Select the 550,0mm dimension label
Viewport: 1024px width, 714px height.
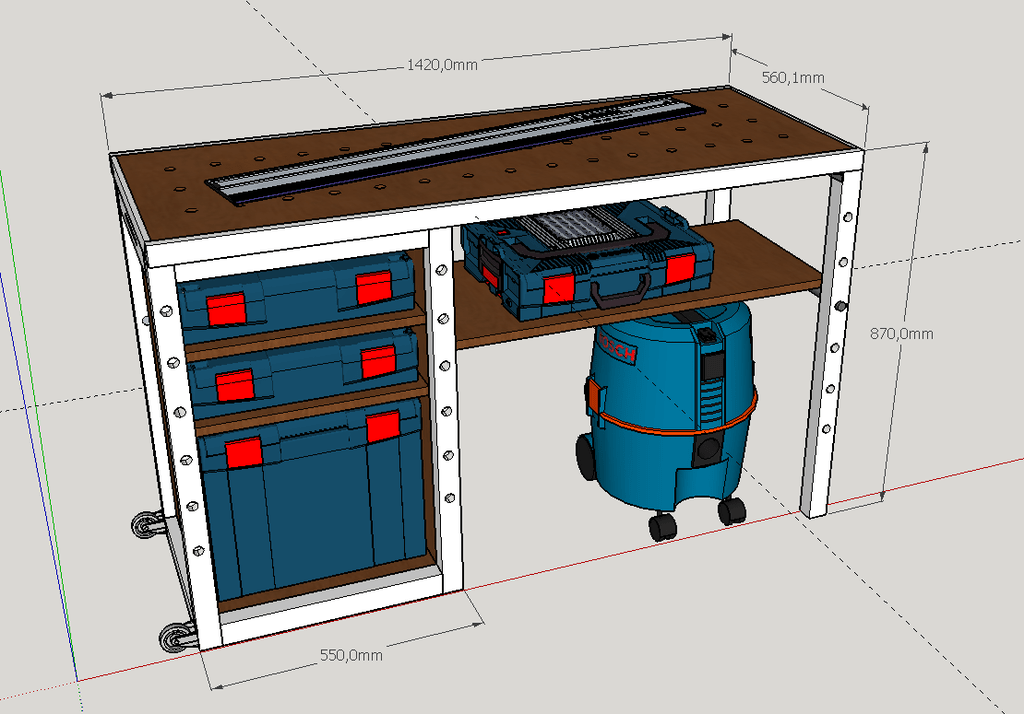point(351,655)
